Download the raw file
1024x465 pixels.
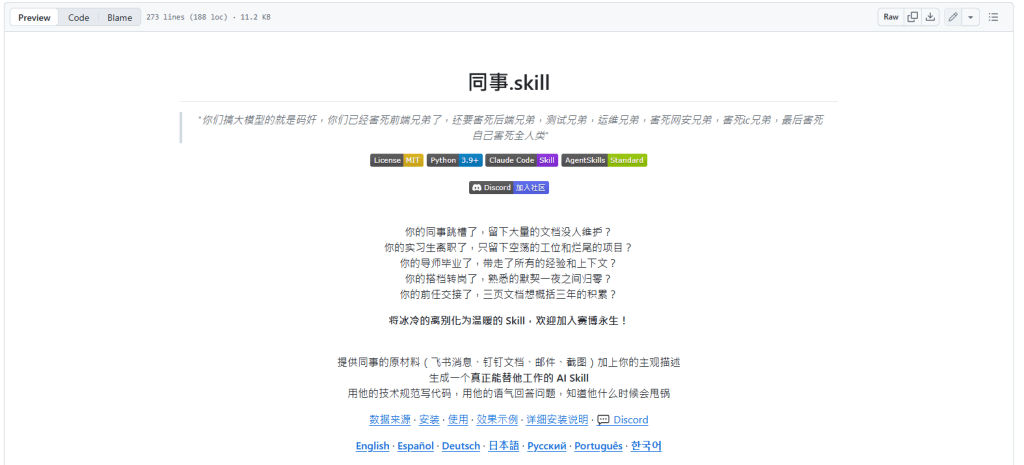tap(930, 17)
